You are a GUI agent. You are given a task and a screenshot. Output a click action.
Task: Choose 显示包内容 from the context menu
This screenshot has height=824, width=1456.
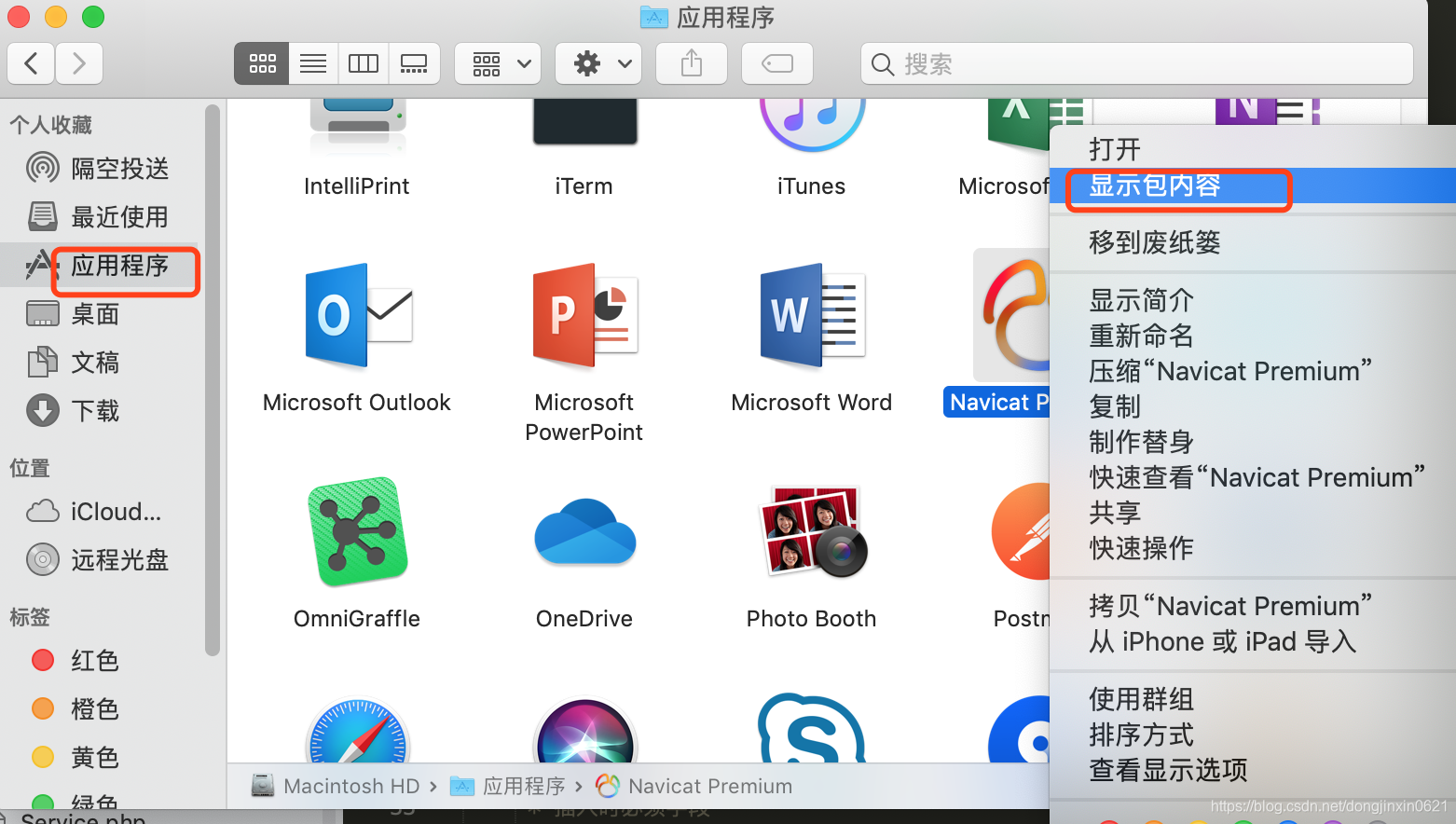[1253, 185]
